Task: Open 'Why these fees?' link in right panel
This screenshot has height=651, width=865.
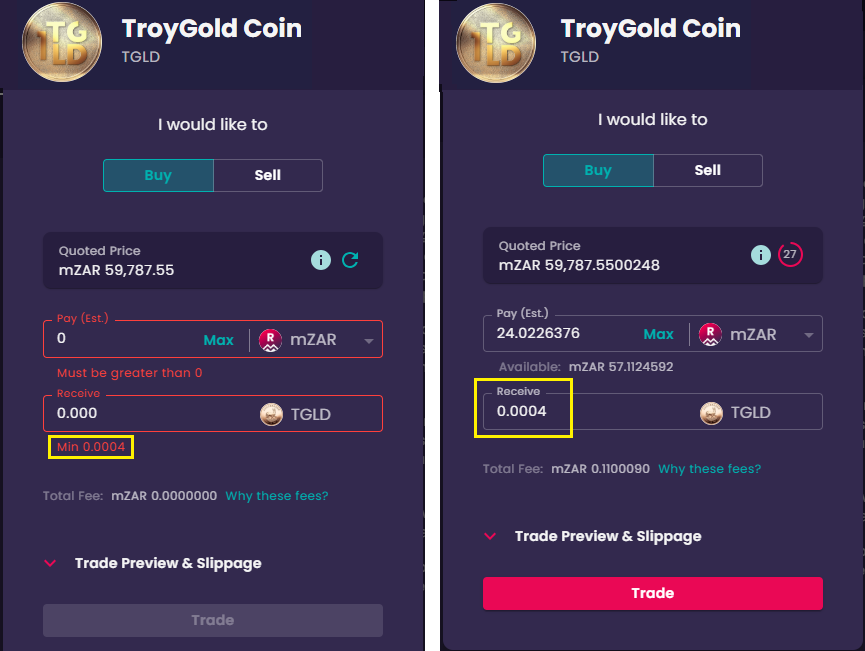Action: [x=709, y=469]
